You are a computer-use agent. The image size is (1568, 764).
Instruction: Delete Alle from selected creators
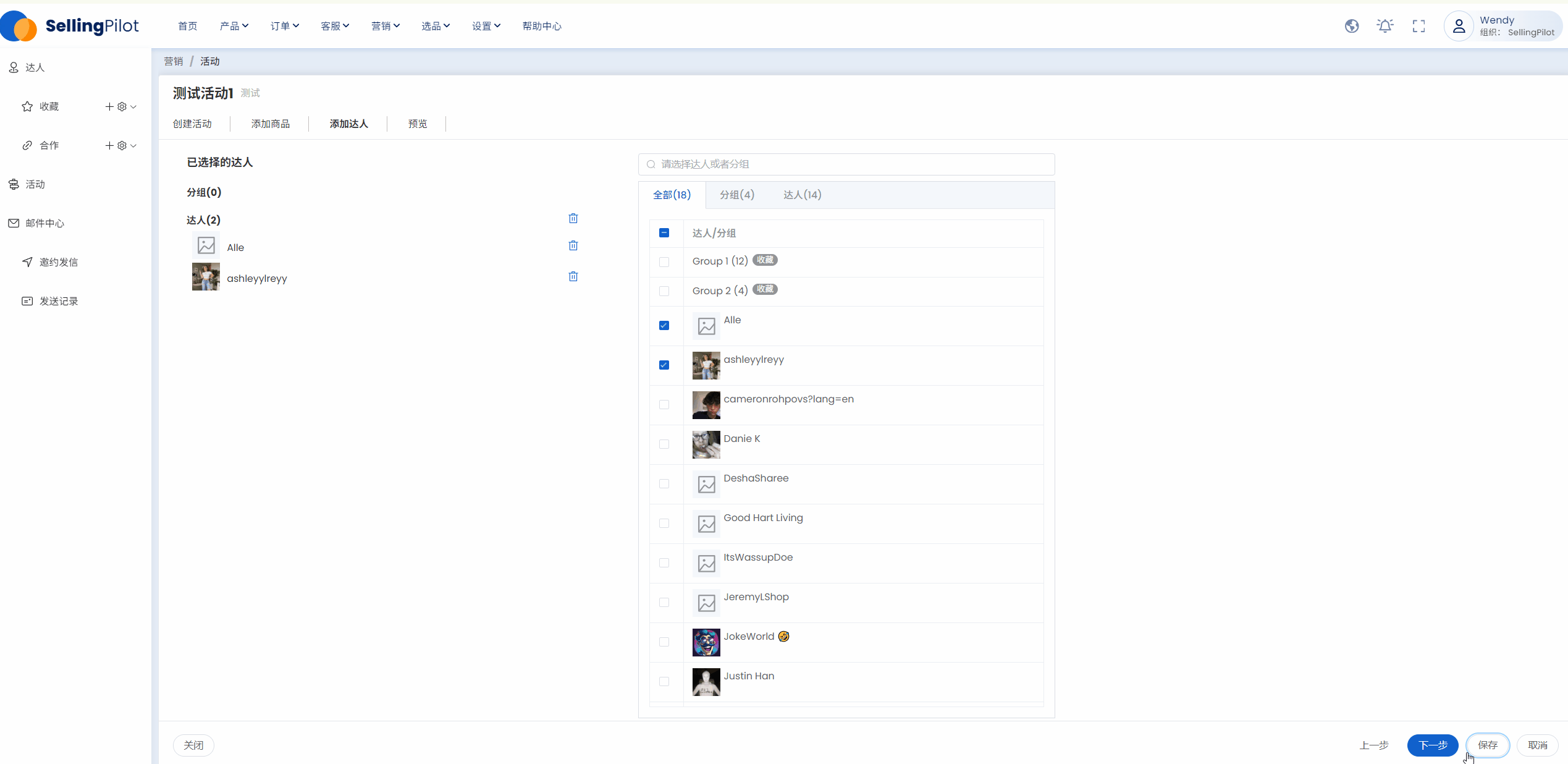coord(573,246)
